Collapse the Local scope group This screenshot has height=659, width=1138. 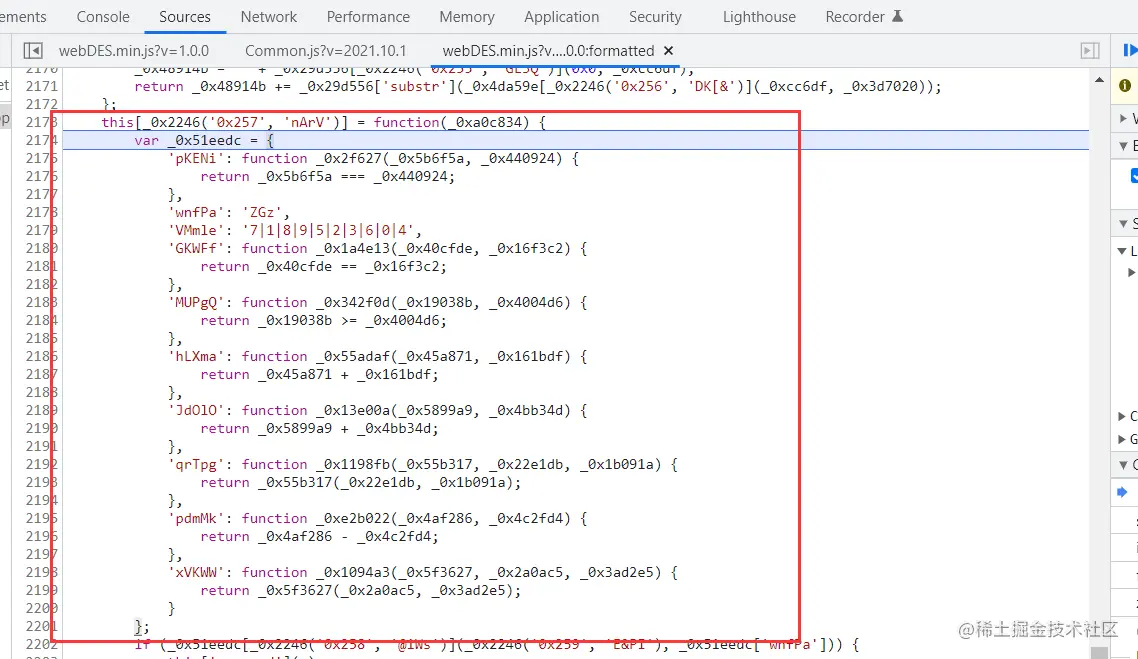[1121, 251]
